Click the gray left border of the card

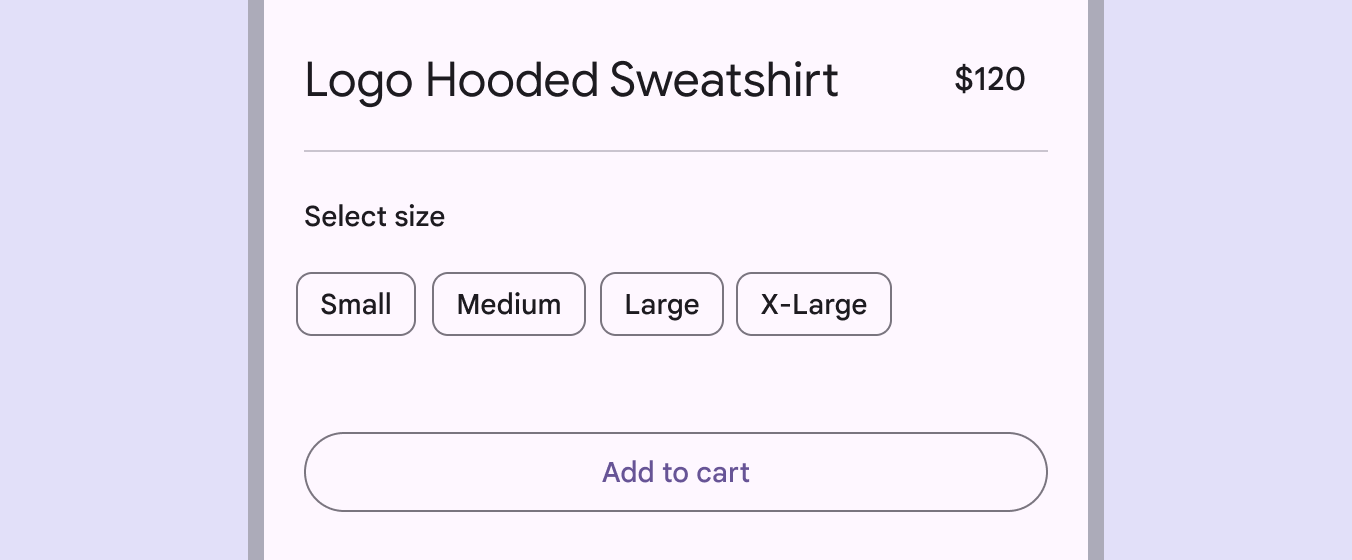point(256,280)
